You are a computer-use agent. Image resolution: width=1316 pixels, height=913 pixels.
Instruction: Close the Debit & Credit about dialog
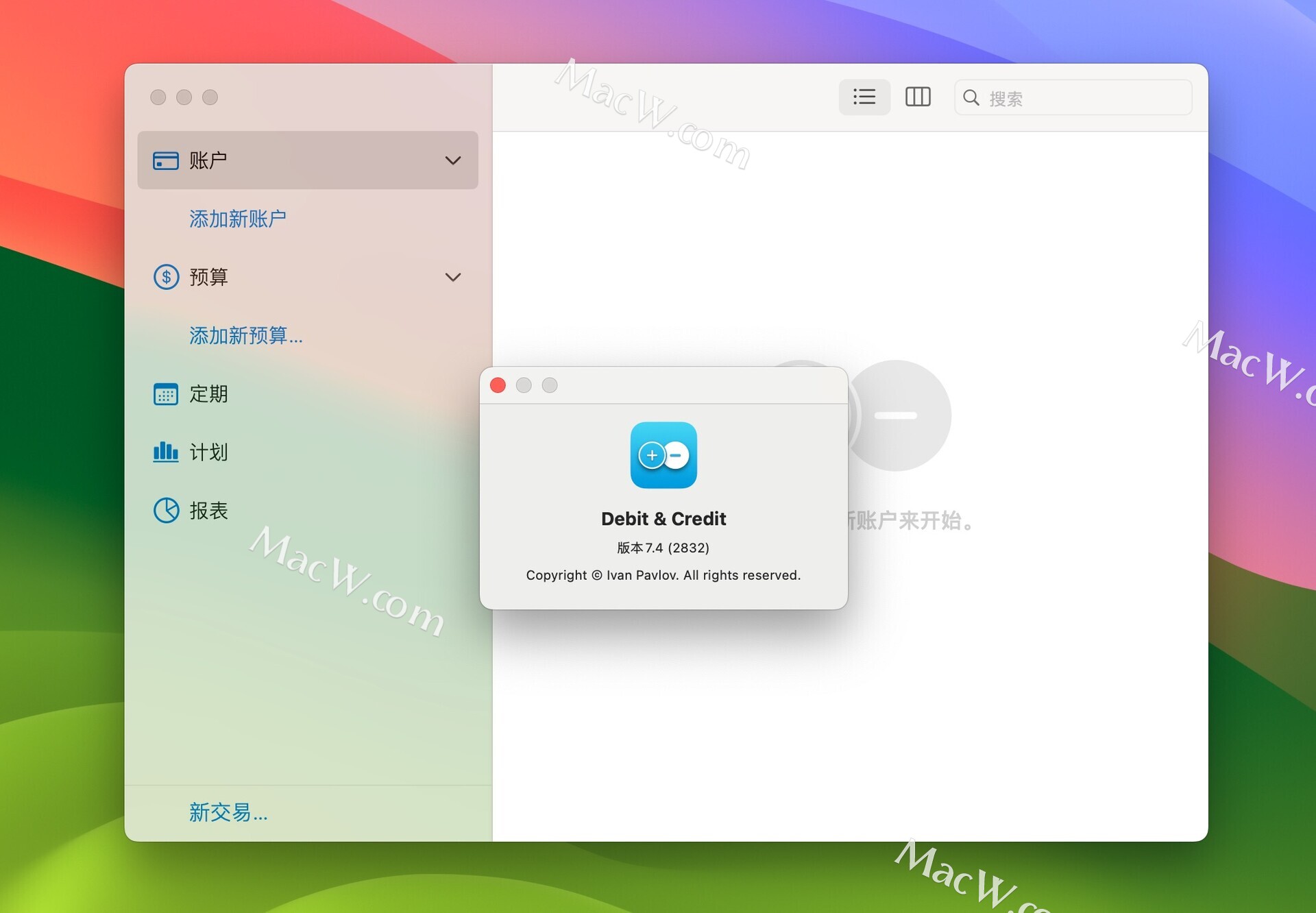point(498,385)
